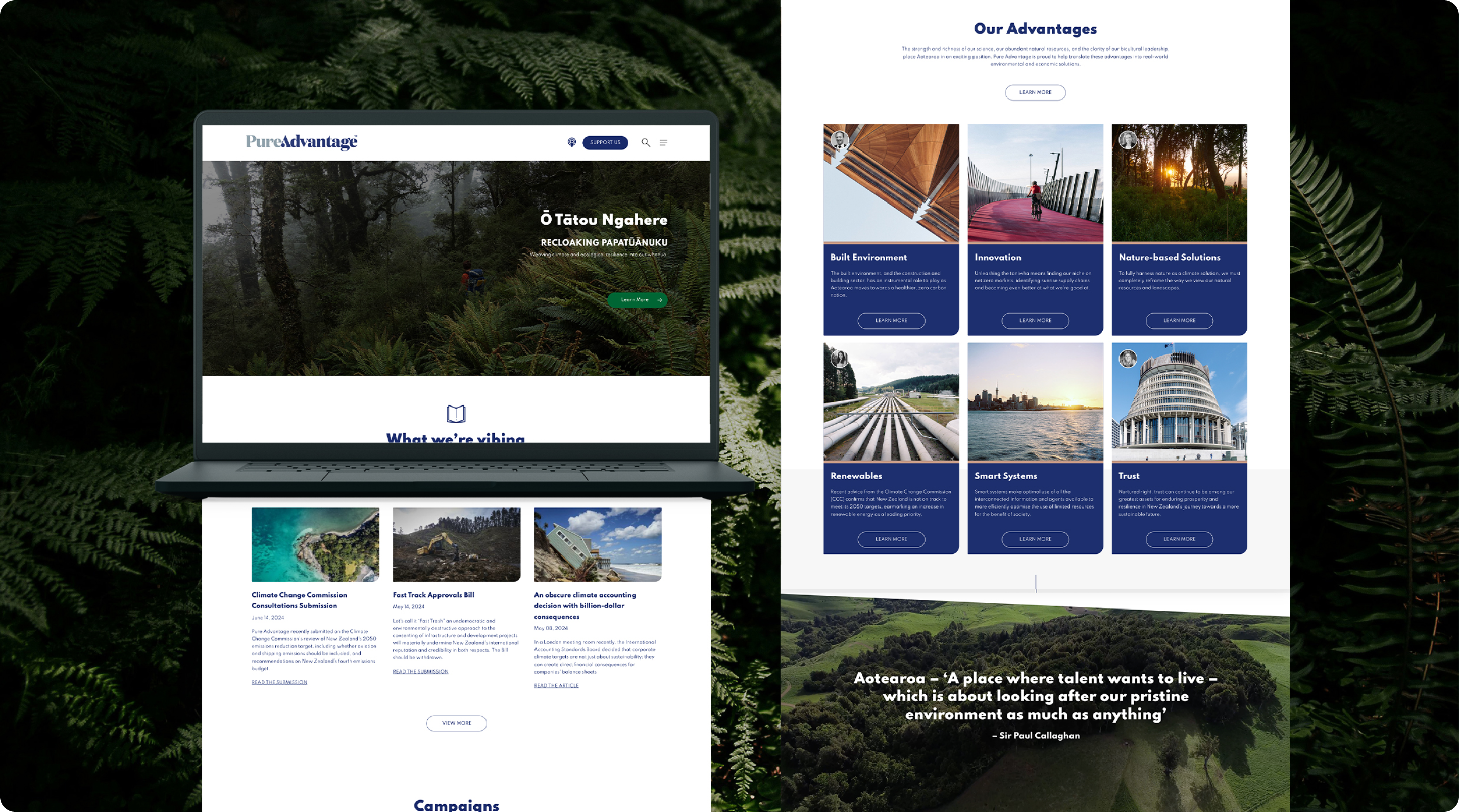Screen dimensions: 1459x812
Task: Click 'Learn More' button under Our Advantages
Action: coord(1035,92)
